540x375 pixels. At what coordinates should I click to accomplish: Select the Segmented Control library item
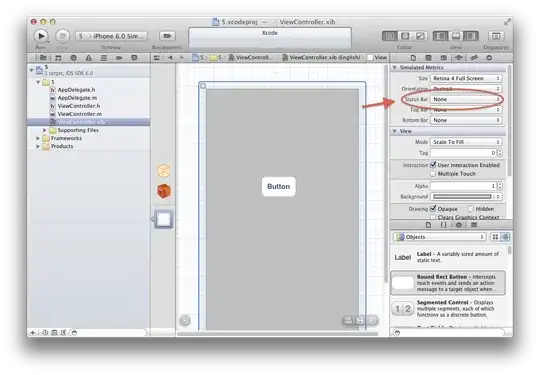448,309
